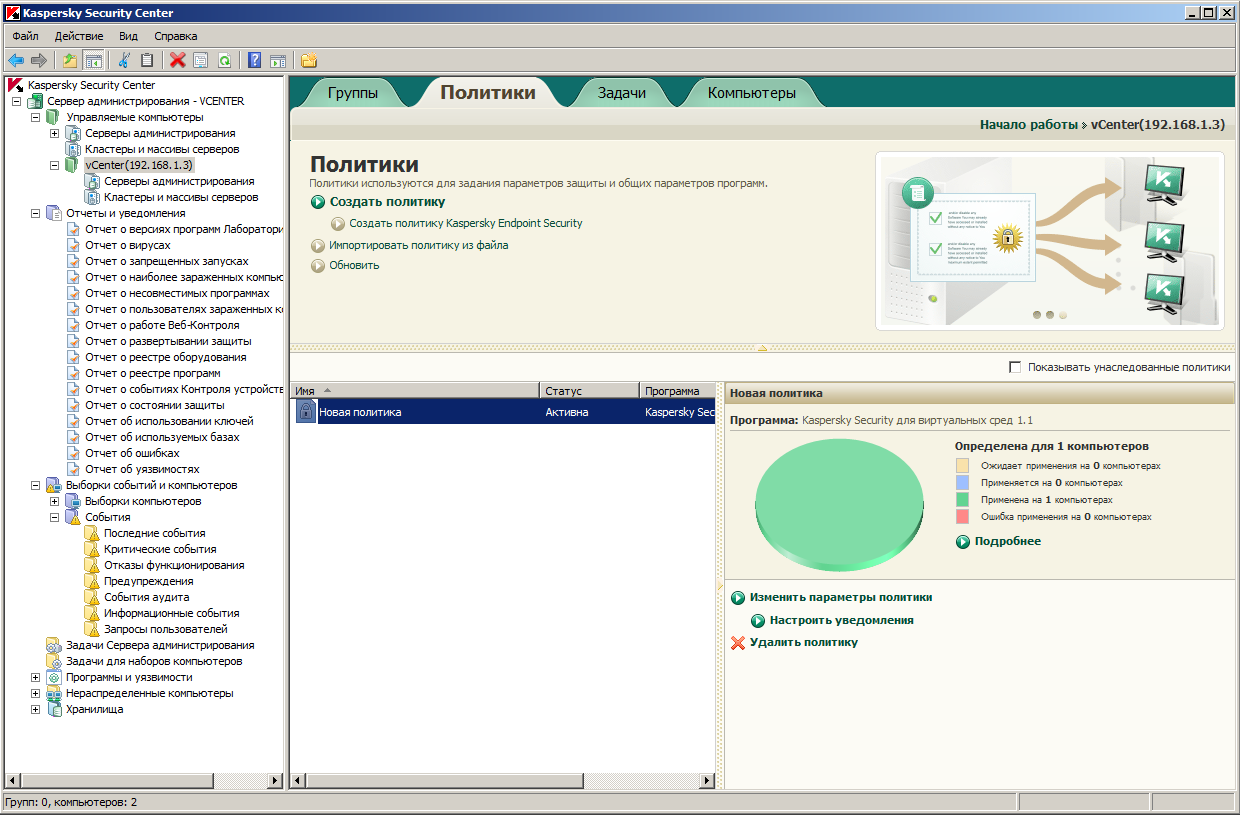Click the gray Forward arrow in toolbar
Image resolution: width=1240 pixels, height=815 pixels.
coord(39,60)
